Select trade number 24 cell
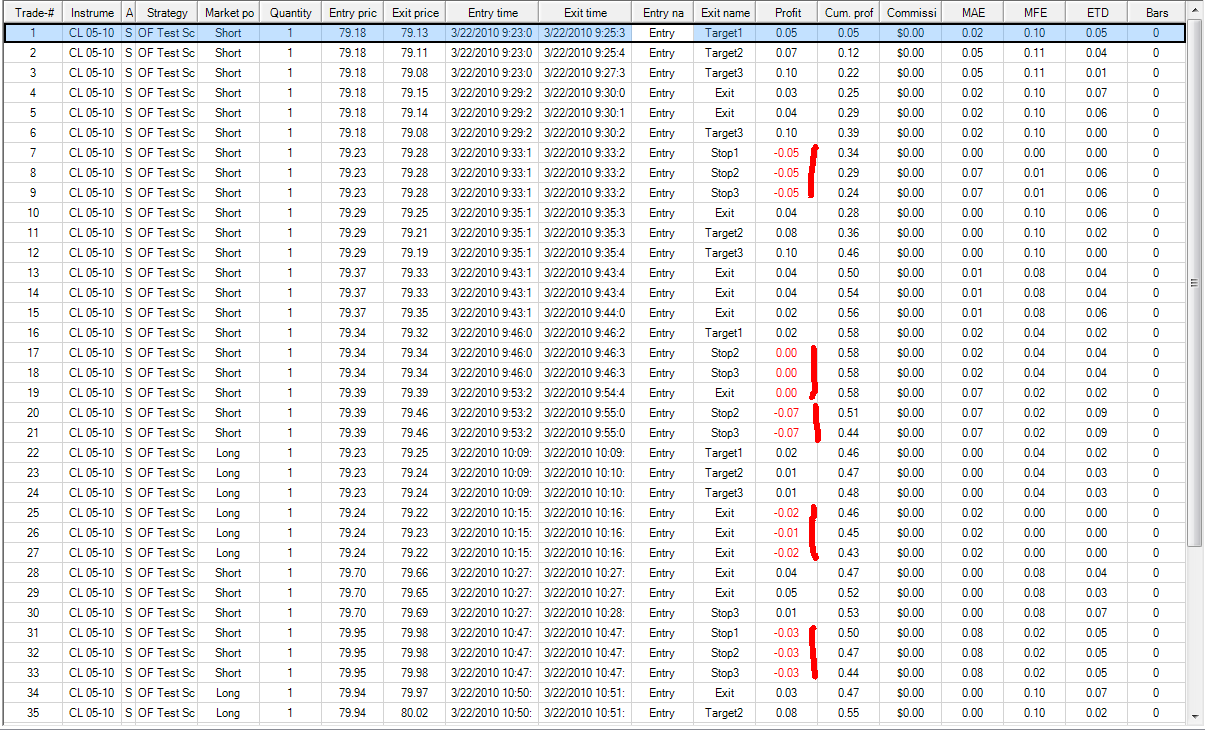1205x733 pixels. (33, 493)
